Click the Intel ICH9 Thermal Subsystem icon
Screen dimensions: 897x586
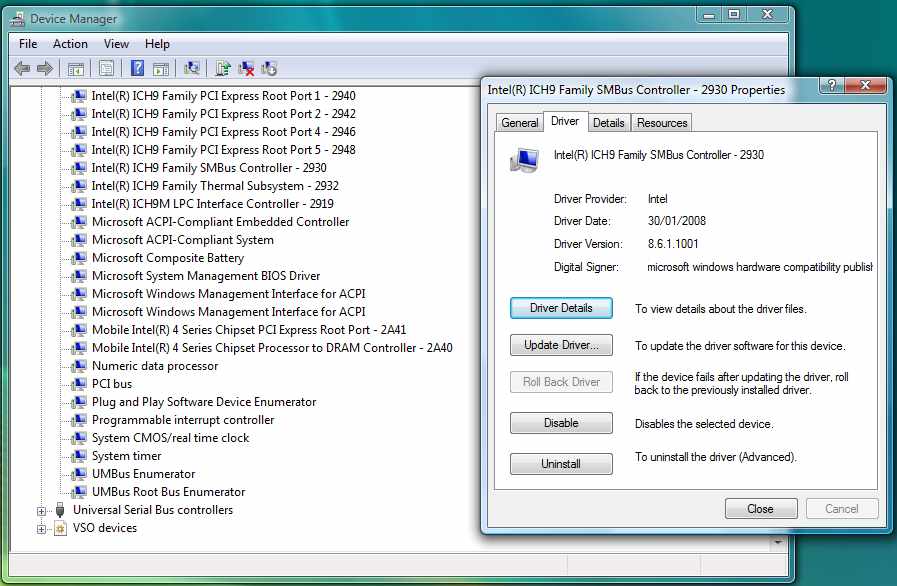coord(79,186)
